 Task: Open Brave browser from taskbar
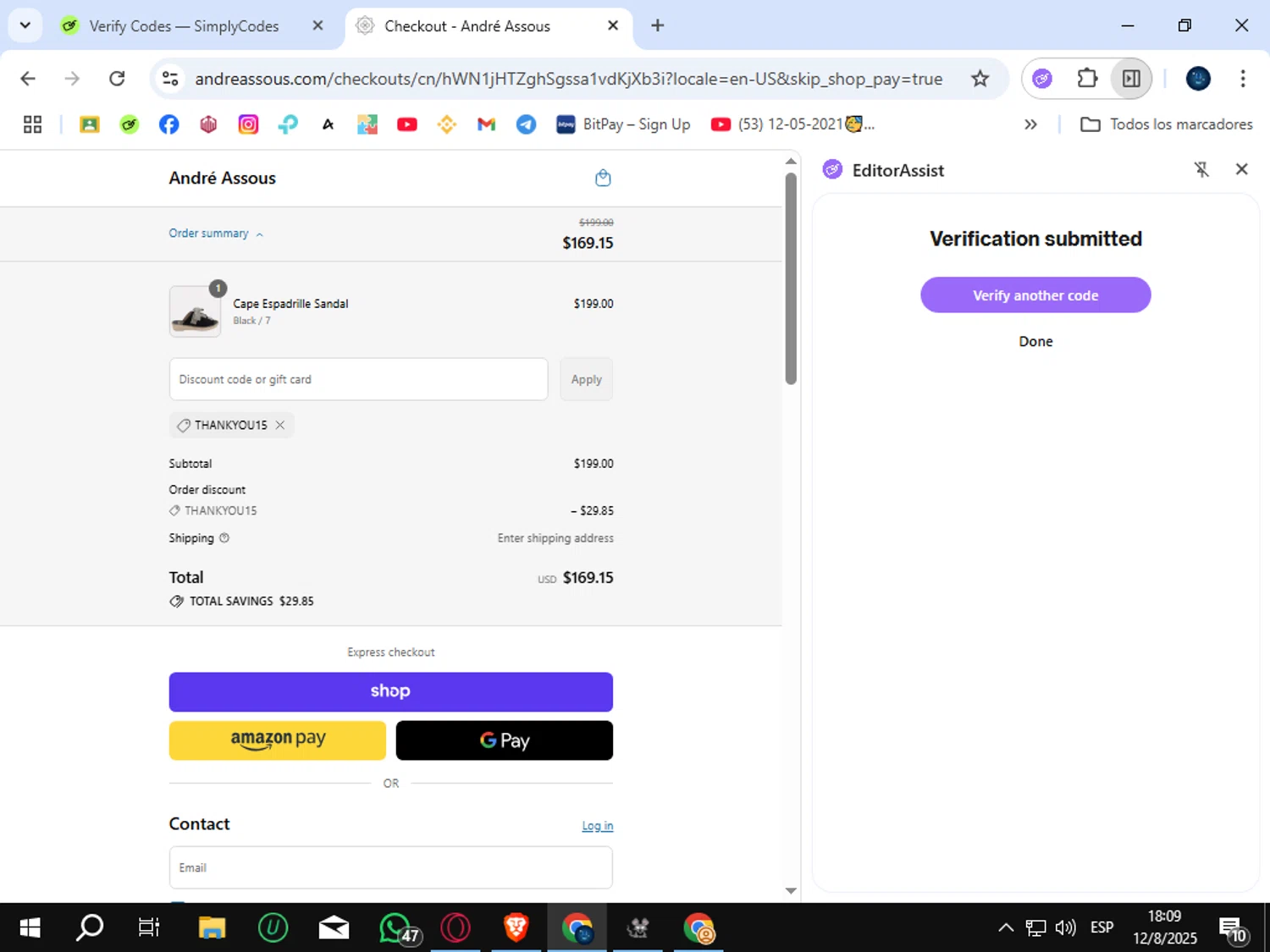click(x=516, y=928)
